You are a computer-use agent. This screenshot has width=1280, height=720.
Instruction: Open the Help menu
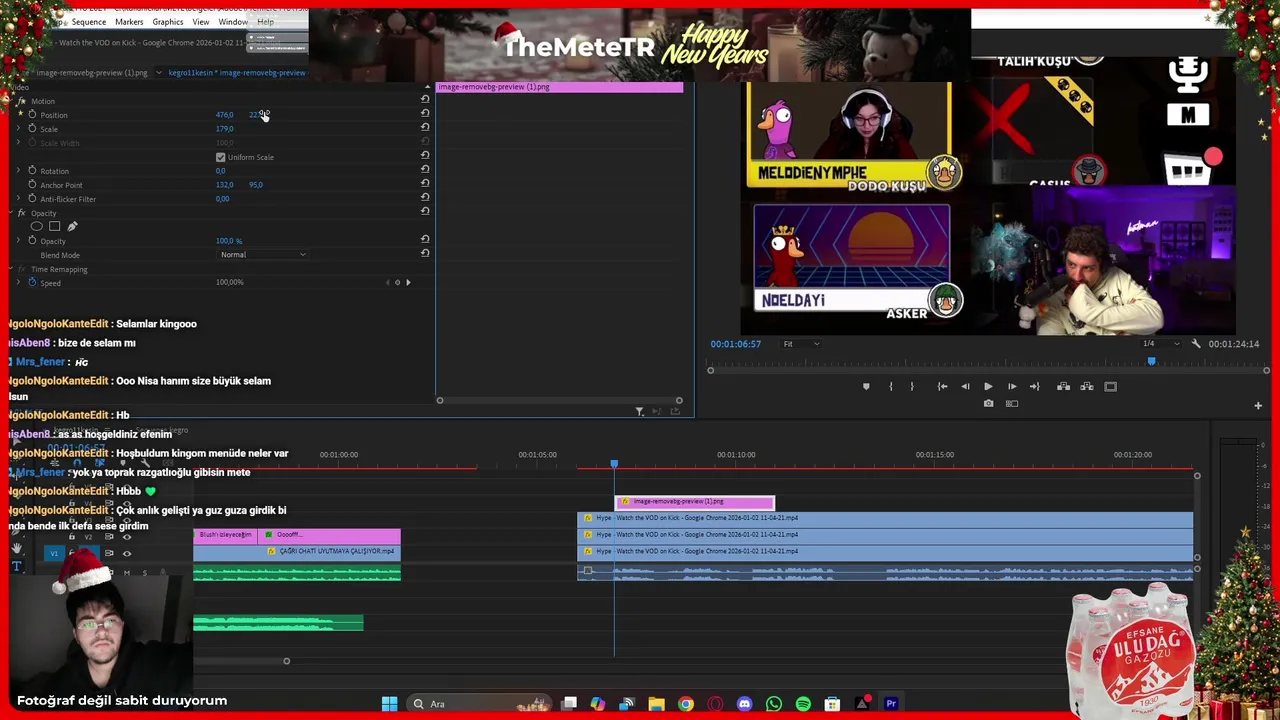pyautogui.click(x=265, y=21)
